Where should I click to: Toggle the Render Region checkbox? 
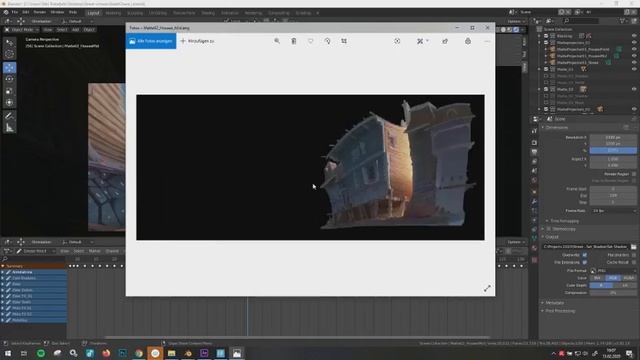[634, 174]
